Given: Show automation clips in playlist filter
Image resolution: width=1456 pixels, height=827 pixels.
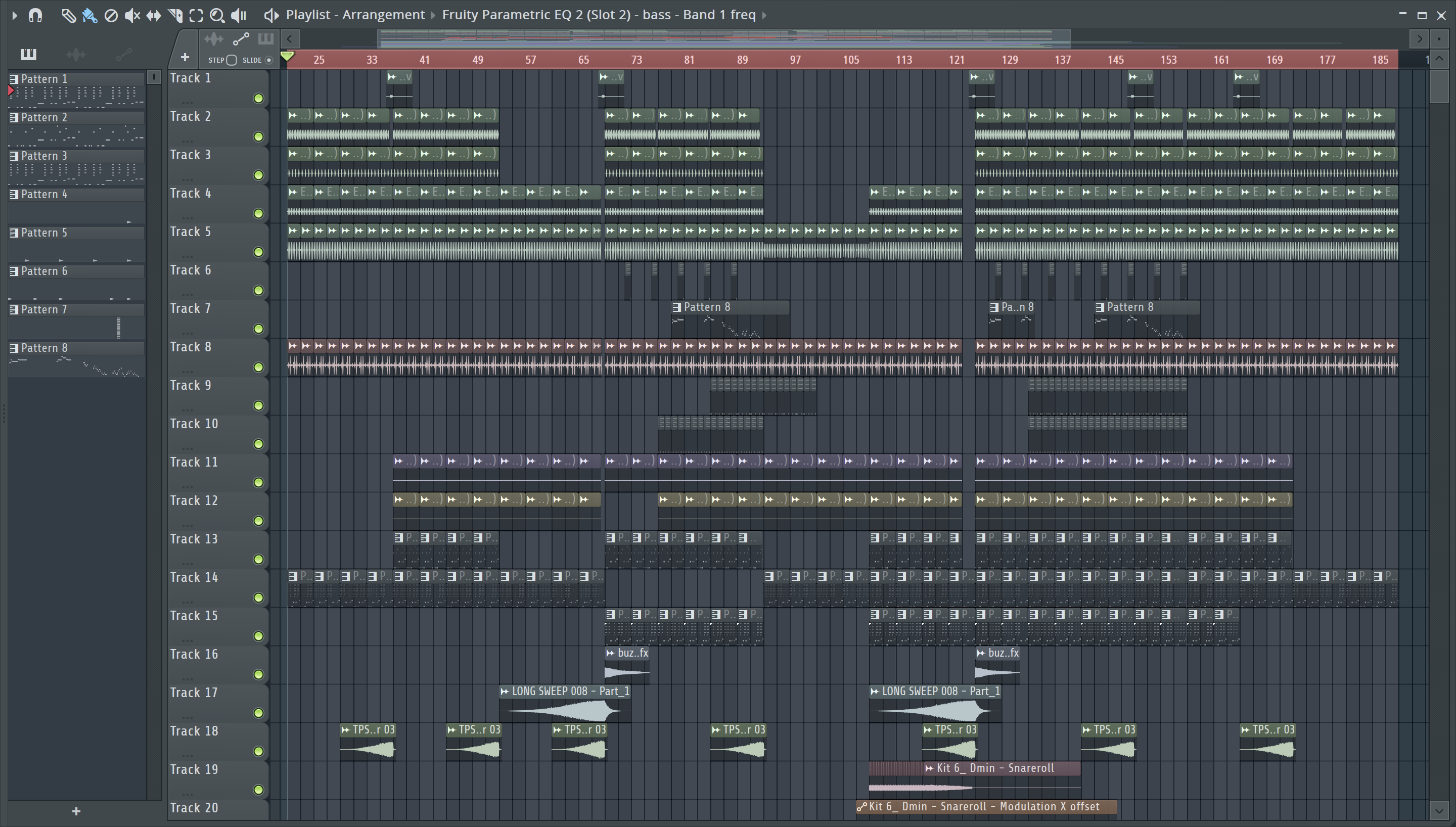Looking at the screenshot, I should [241, 39].
